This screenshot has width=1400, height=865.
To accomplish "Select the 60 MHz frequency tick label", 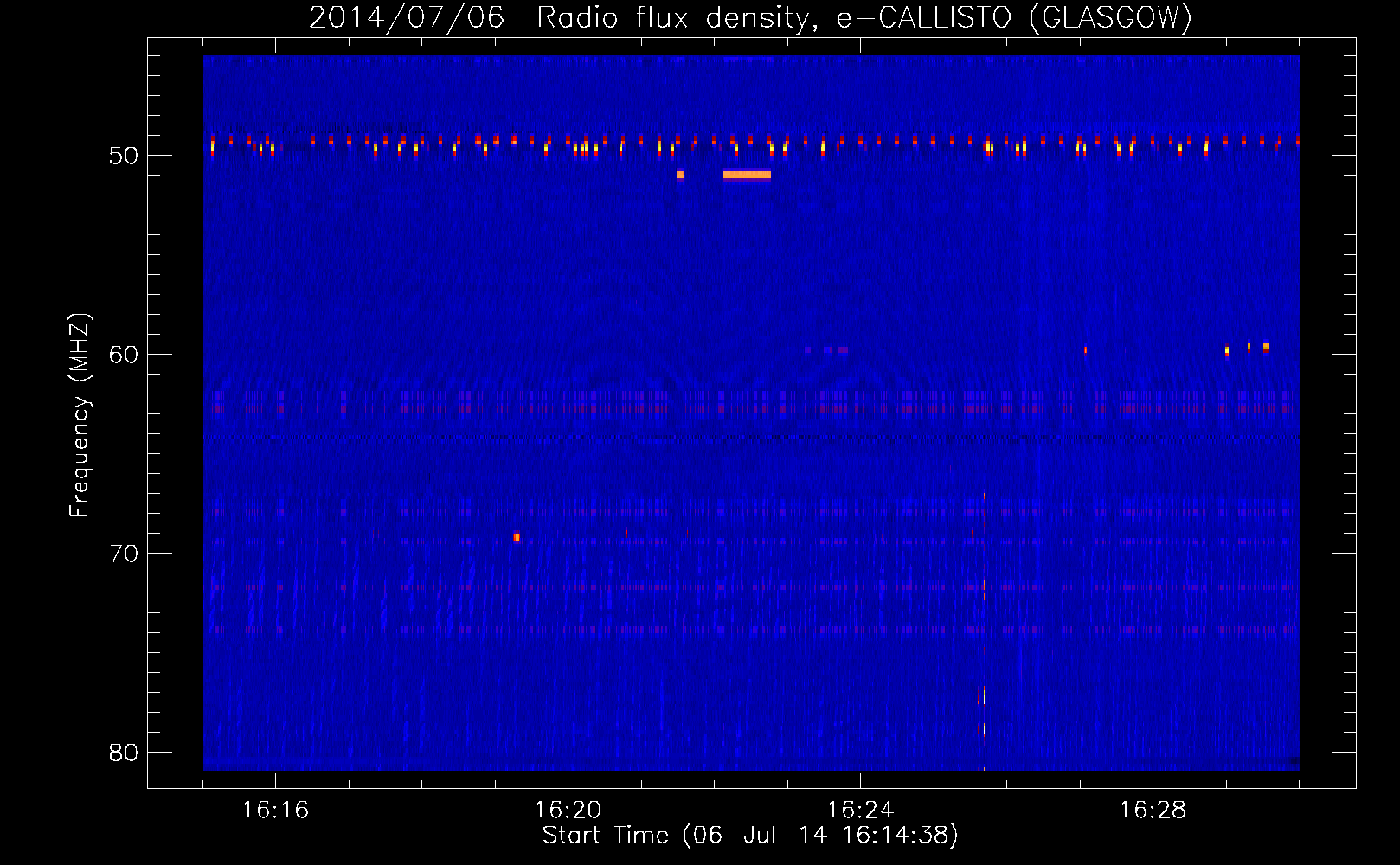I will (x=124, y=355).
